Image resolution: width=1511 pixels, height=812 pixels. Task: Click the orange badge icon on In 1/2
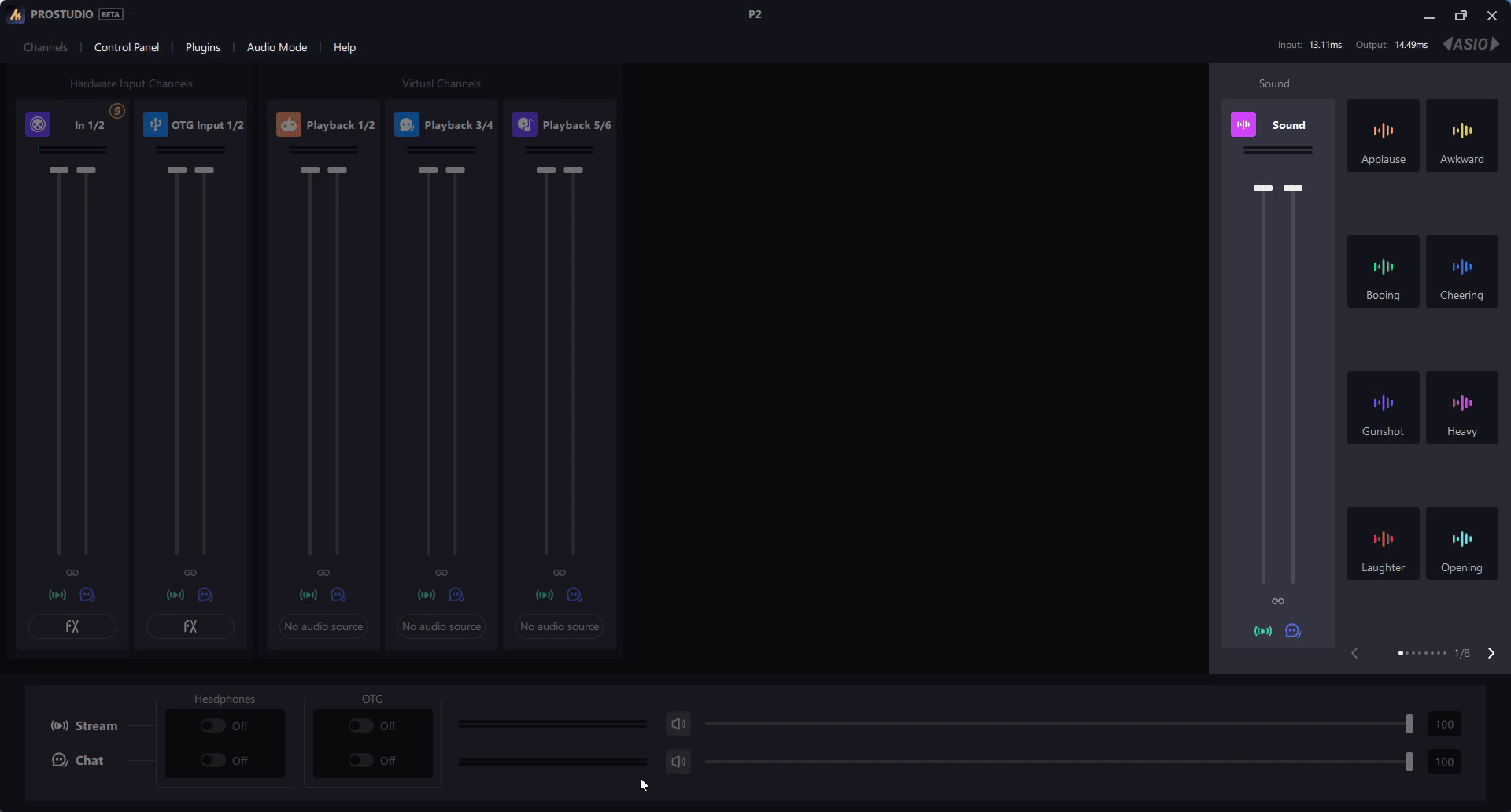117,111
